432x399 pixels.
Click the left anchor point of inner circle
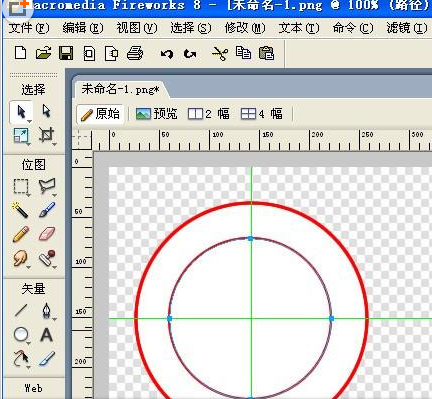coord(169,319)
